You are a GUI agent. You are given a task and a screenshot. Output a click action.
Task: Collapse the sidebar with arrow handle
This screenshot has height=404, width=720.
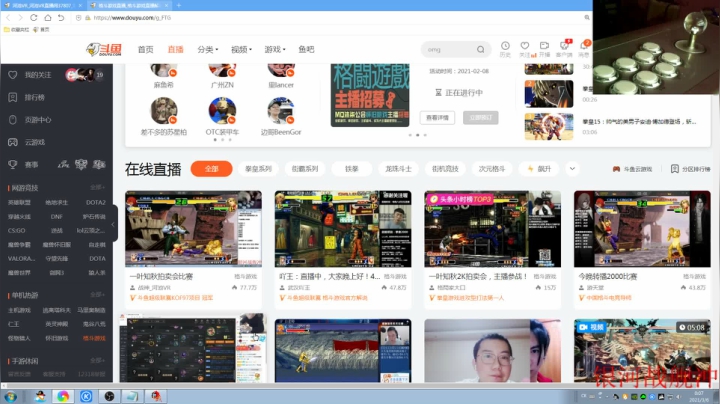coord(113,224)
